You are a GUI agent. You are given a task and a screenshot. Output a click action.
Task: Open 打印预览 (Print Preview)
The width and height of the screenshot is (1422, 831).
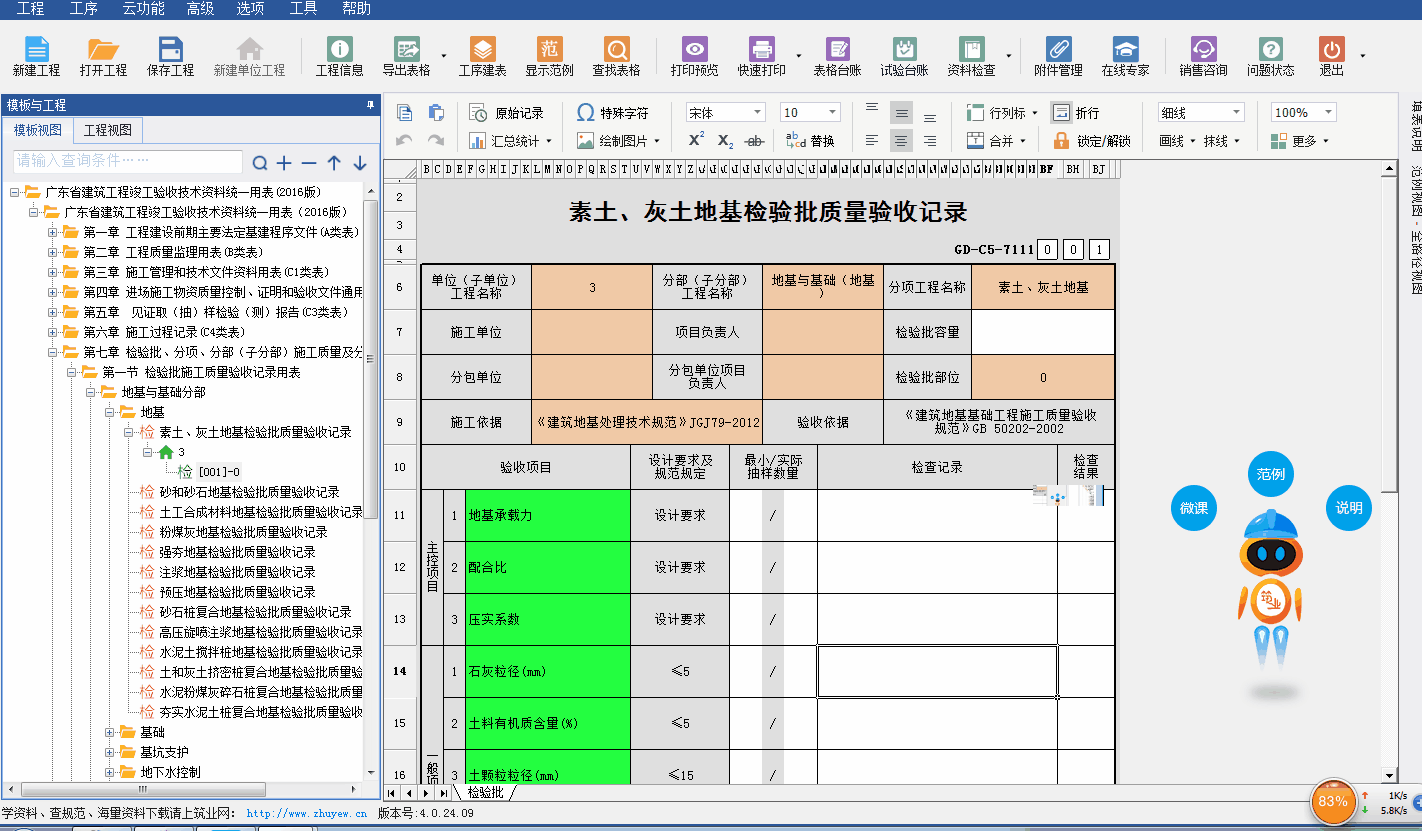pos(694,56)
